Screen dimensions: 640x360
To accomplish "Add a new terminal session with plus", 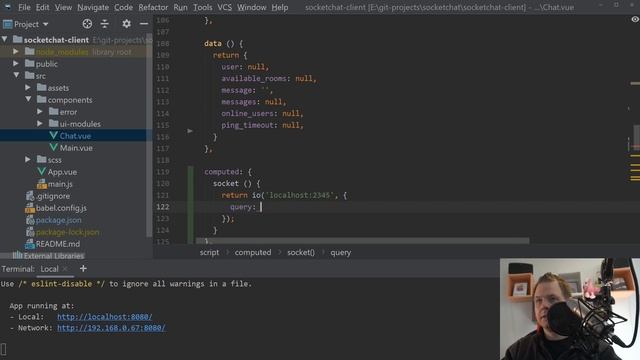I will [83, 269].
